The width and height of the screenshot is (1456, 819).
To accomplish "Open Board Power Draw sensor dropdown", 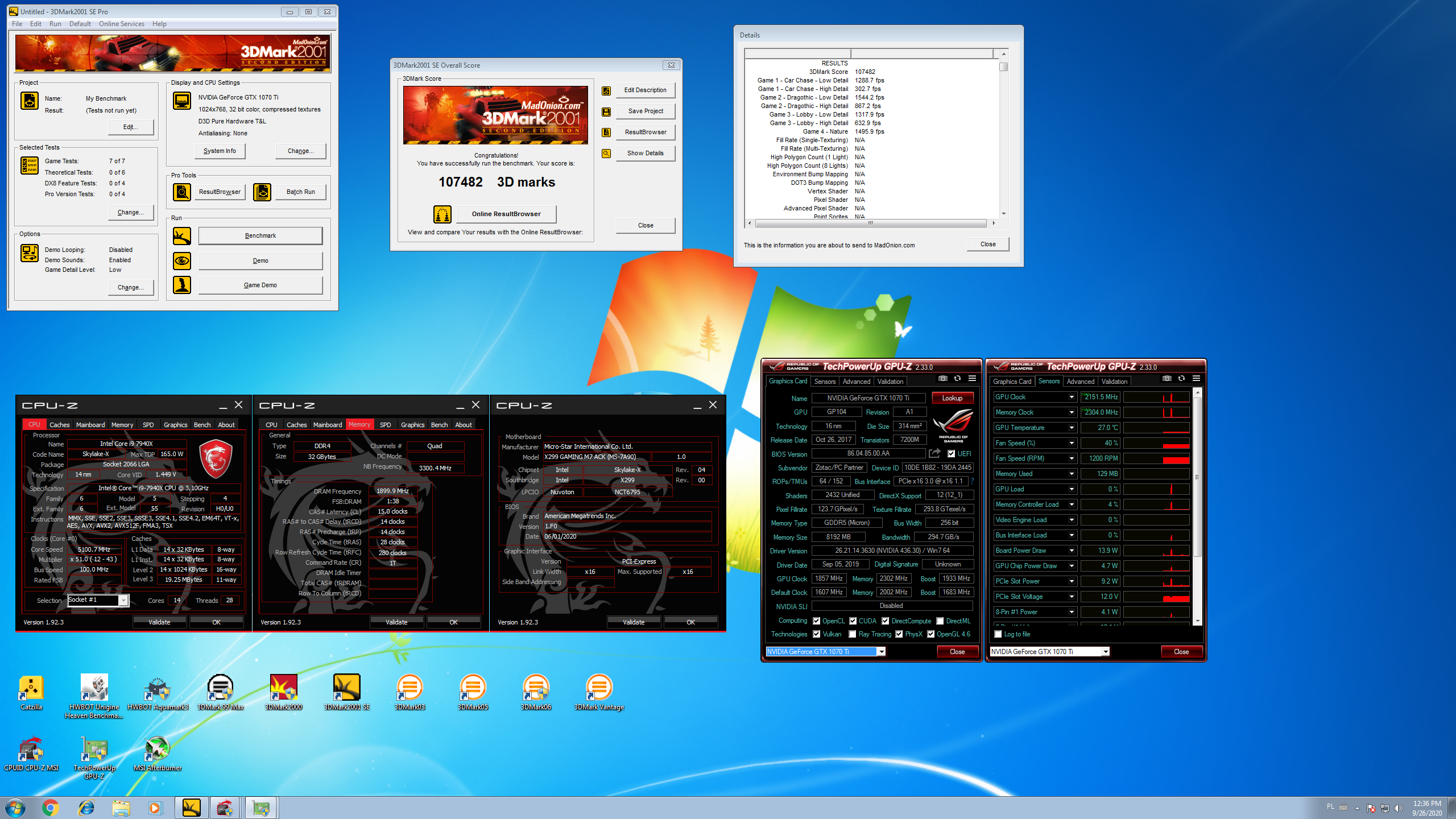I will coord(1072,551).
